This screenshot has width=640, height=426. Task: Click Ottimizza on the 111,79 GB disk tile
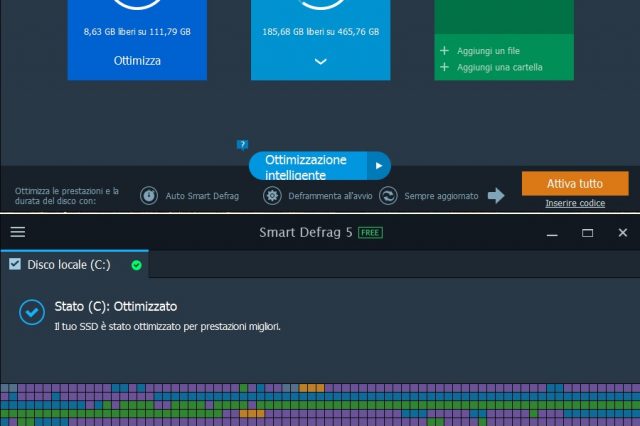pyautogui.click(x=137, y=61)
